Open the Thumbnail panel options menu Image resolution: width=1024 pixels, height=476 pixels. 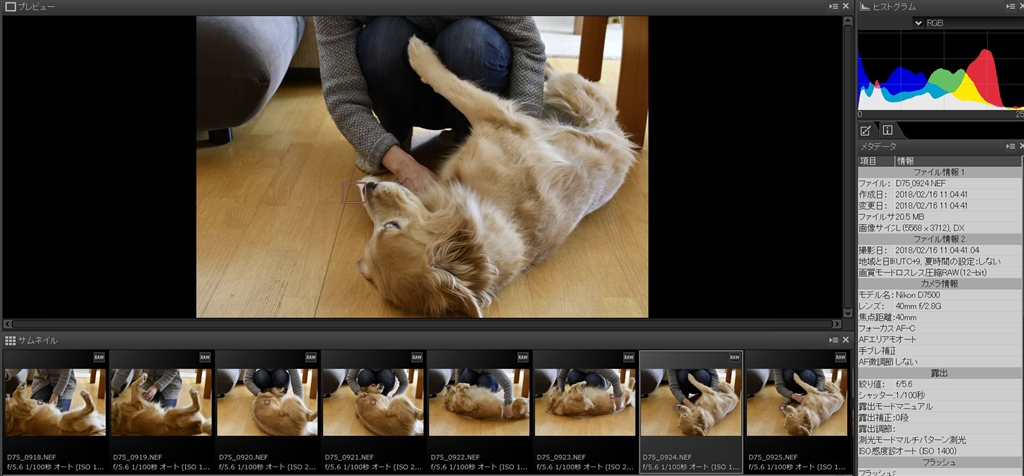tap(833, 340)
